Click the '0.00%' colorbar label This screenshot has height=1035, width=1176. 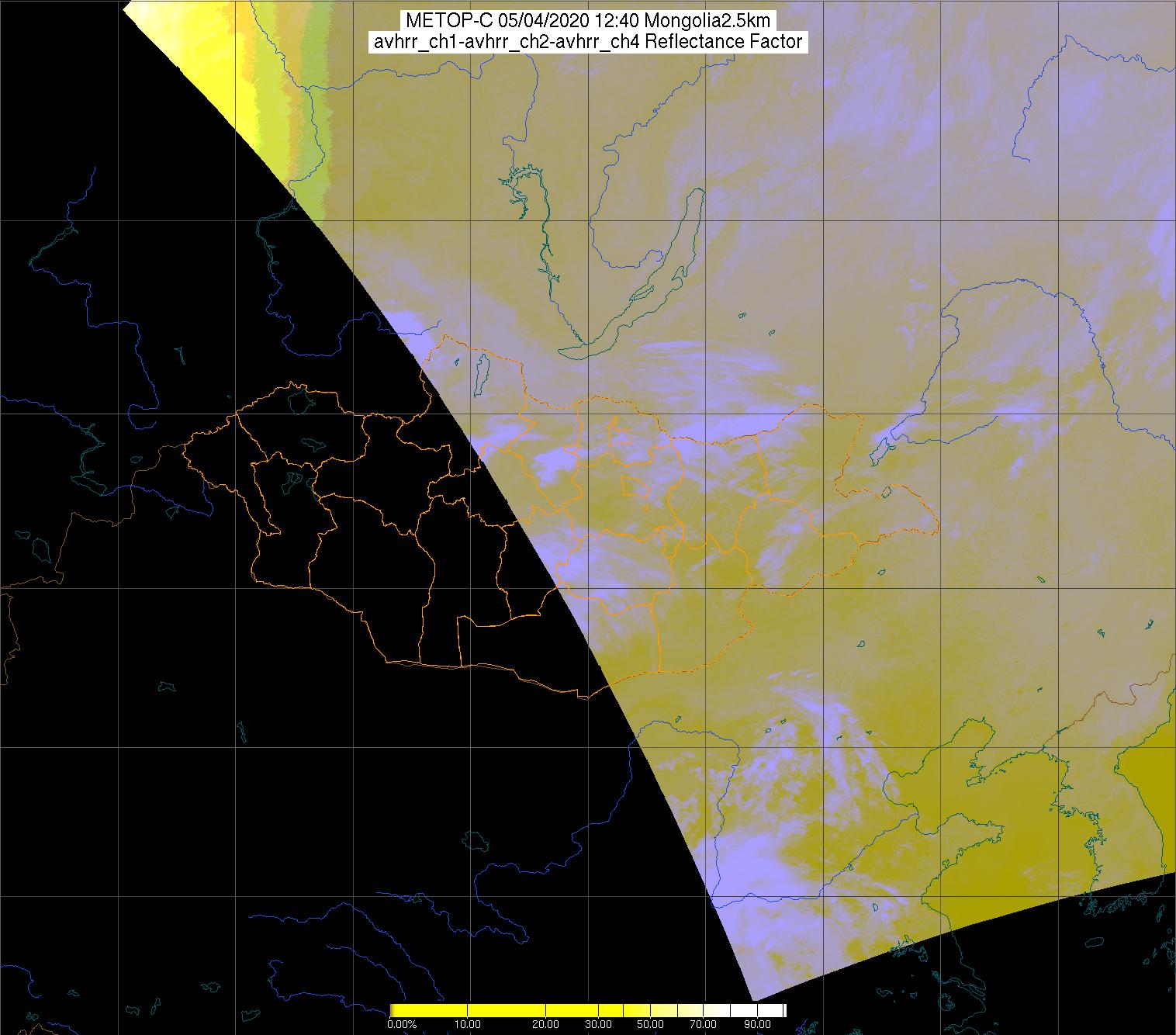pyautogui.click(x=401, y=1025)
